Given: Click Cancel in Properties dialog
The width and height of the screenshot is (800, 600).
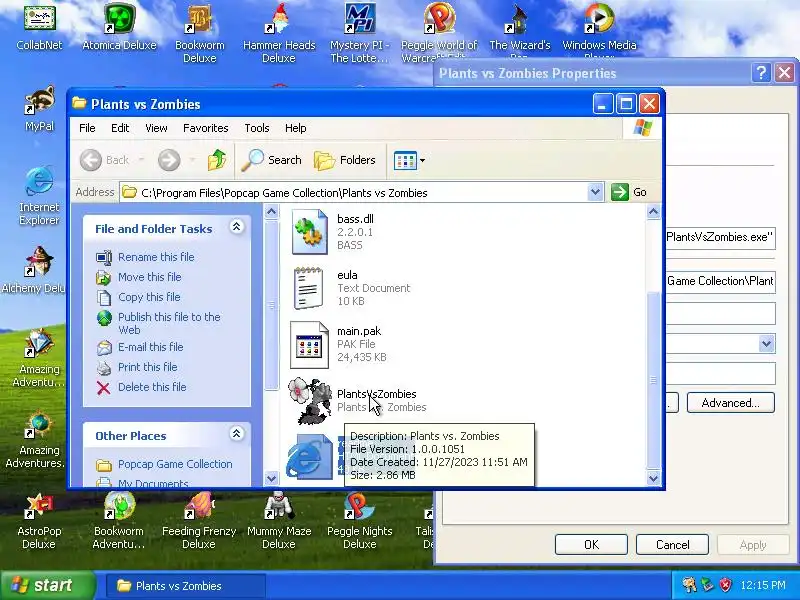Looking at the screenshot, I should coord(672,544).
